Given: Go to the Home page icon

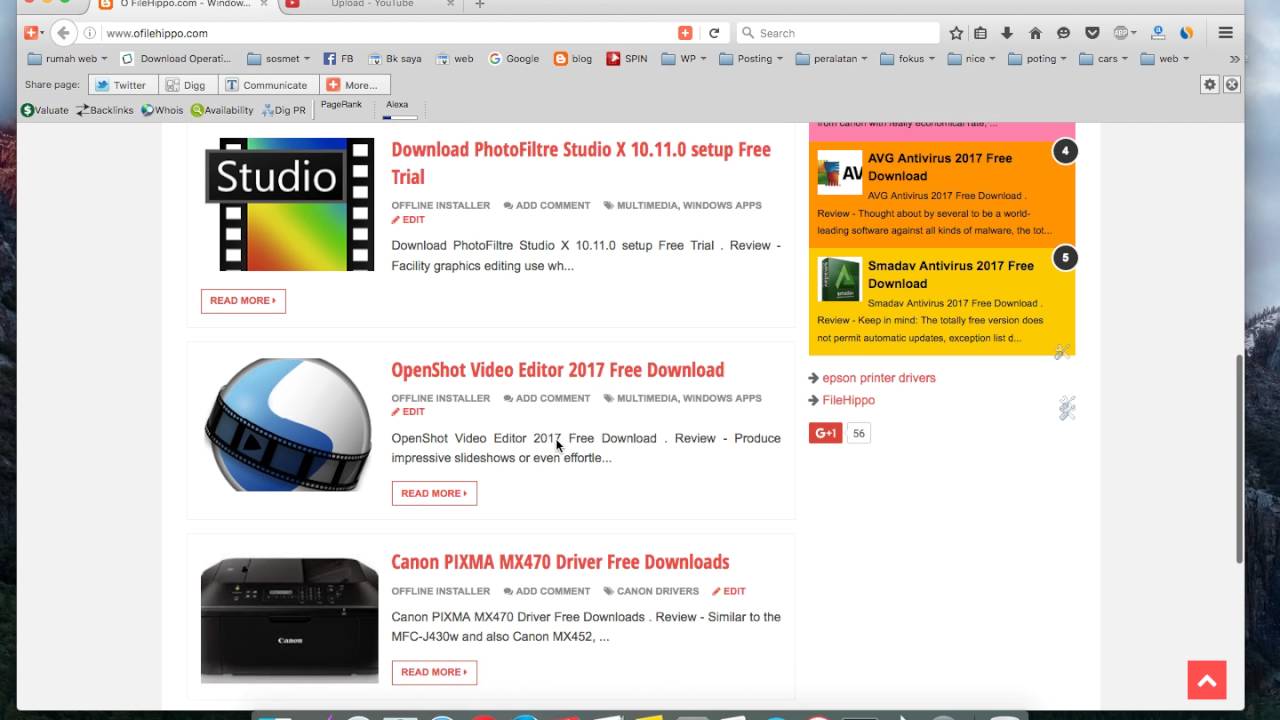Looking at the screenshot, I should [1035, 33].
